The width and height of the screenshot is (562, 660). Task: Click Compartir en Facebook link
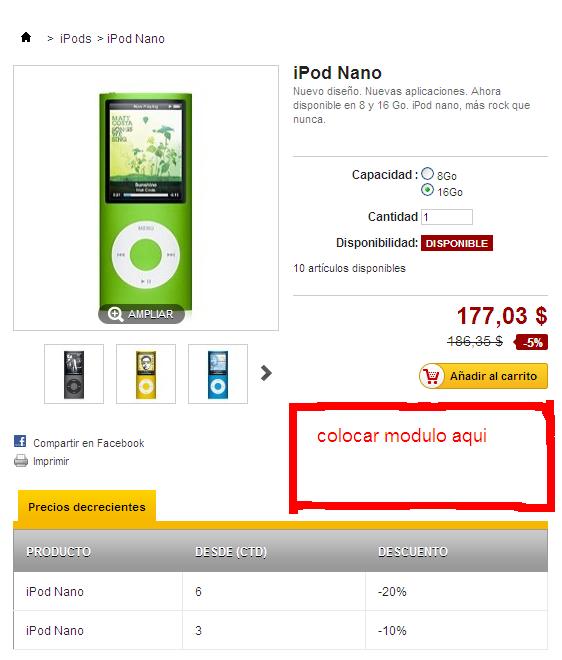pyautogui.click(x=88, y=443)
